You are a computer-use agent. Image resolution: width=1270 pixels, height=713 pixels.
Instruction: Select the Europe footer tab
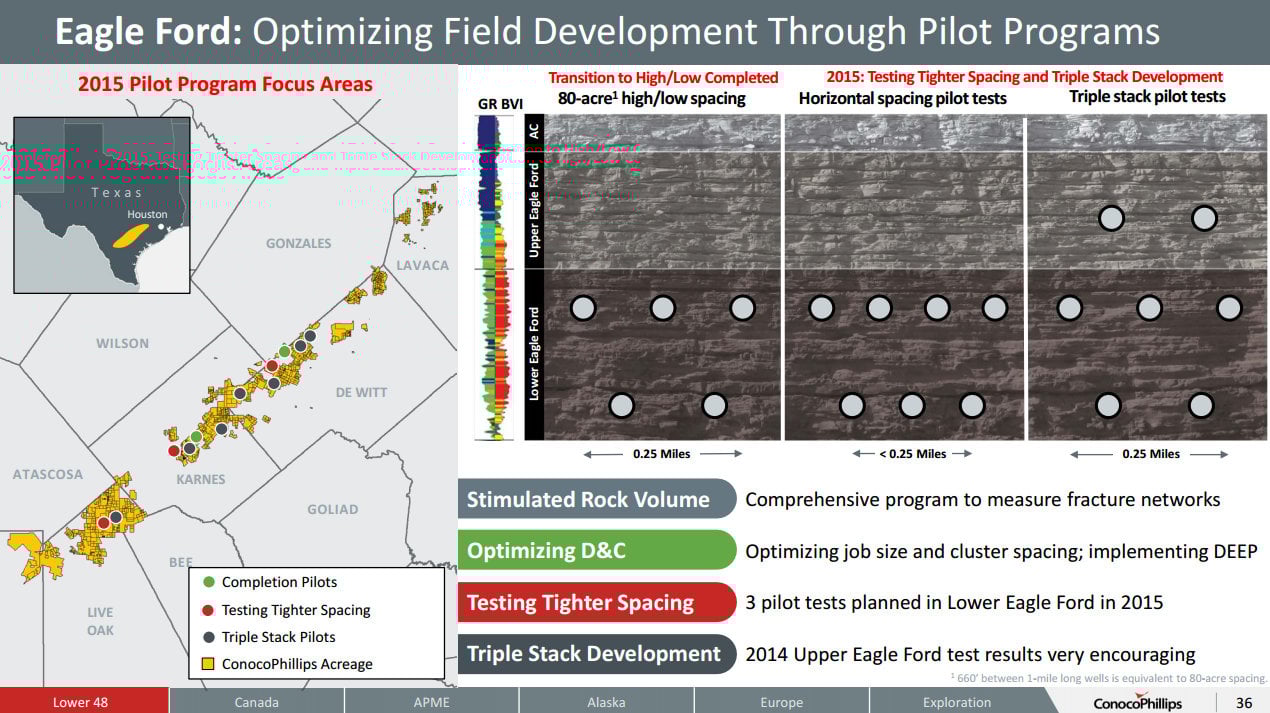(781, 702)
